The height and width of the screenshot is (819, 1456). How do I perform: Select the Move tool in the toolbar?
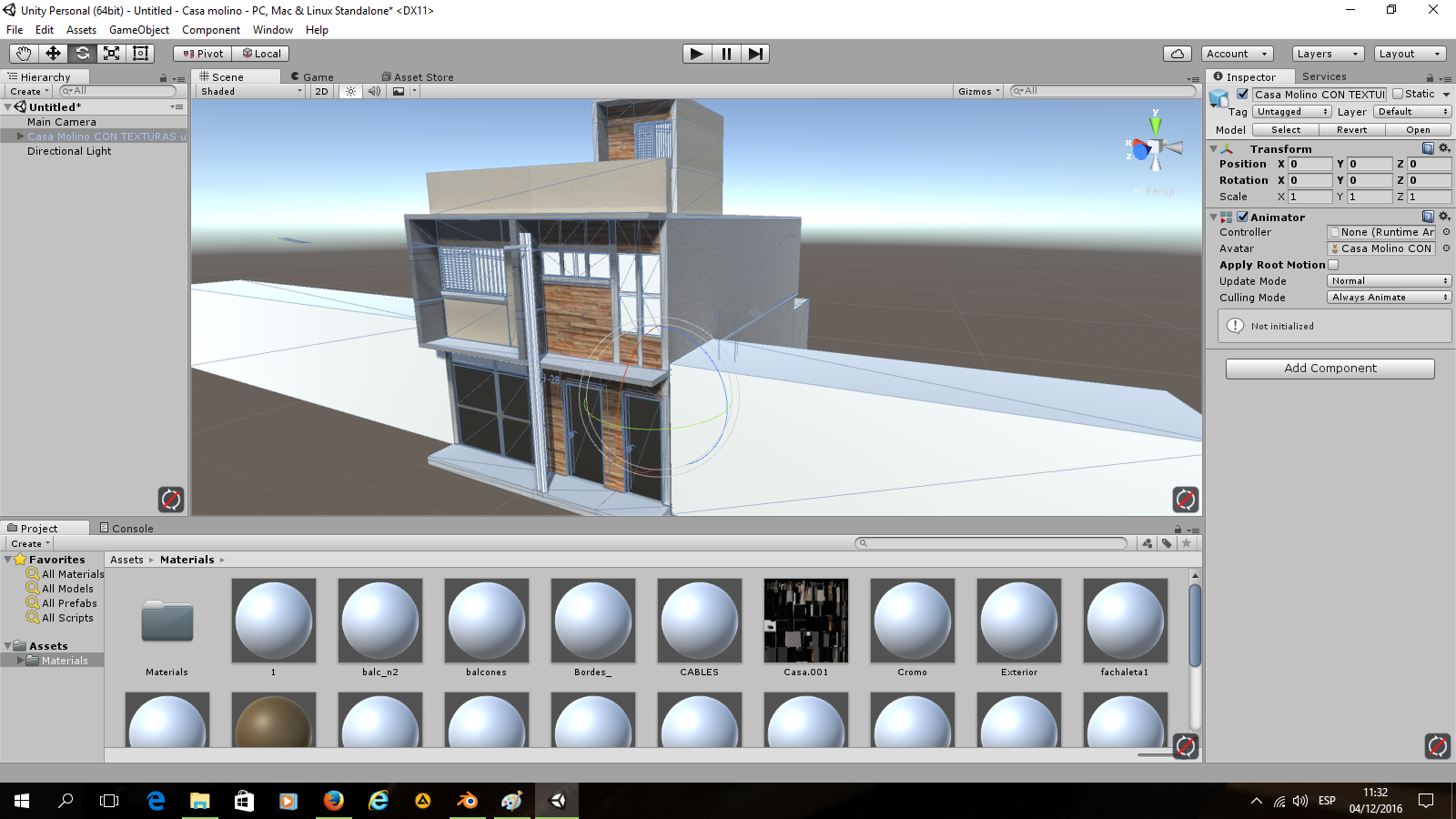tap(53, 54)
